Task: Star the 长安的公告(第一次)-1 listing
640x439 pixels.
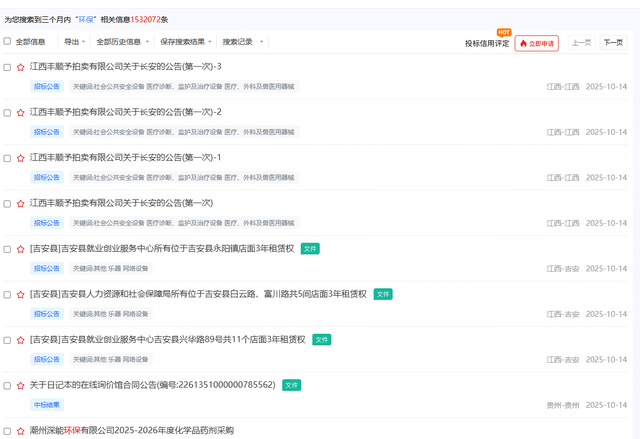Action: [x=20, y=158]
